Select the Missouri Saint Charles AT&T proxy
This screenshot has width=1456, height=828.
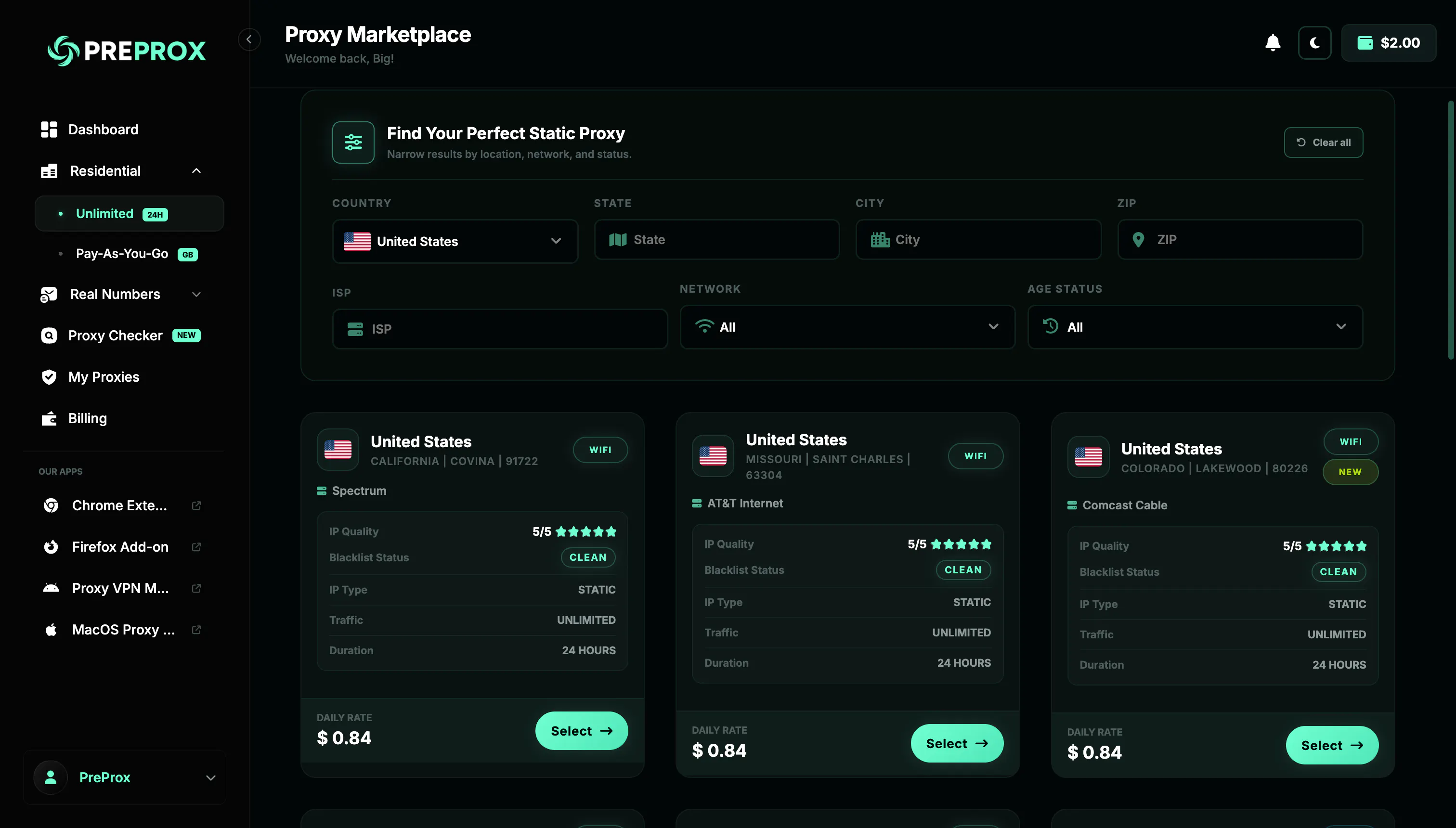(957, 743)
